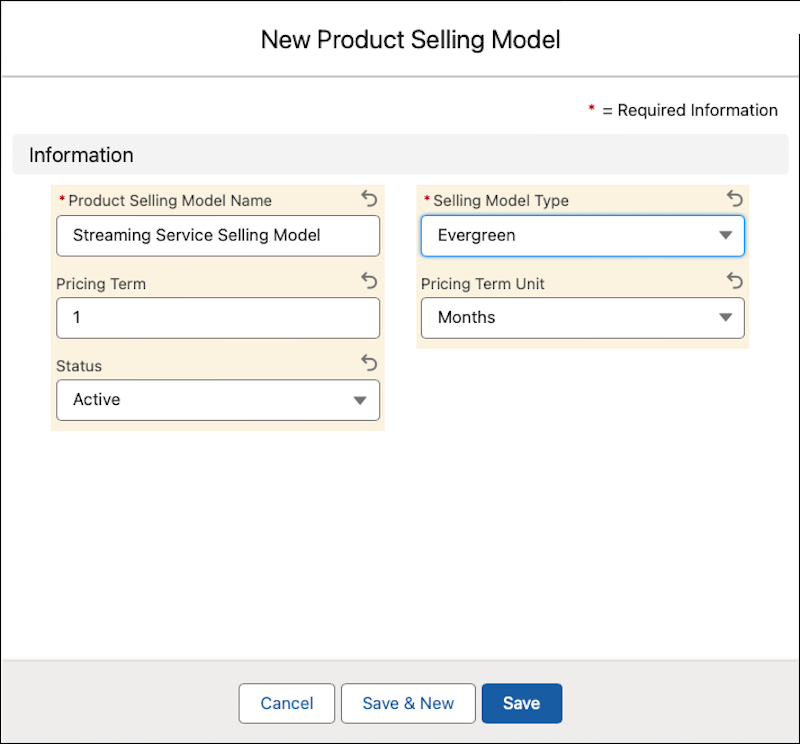This screenshot has width=800, height=744.
Task: Select the Cancel button
Action: pos(287,703)
